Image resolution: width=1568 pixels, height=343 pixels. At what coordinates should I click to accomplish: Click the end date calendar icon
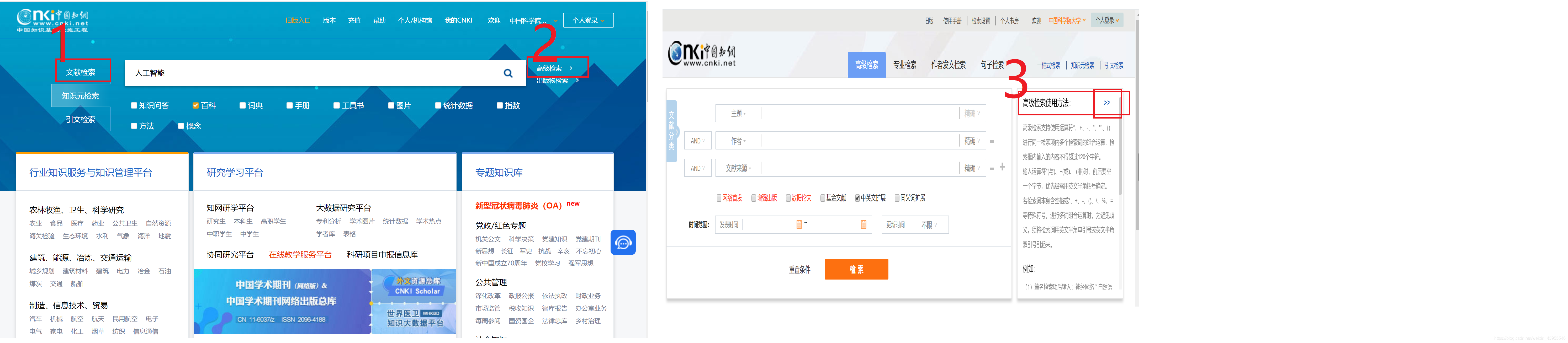click(863, 225)
